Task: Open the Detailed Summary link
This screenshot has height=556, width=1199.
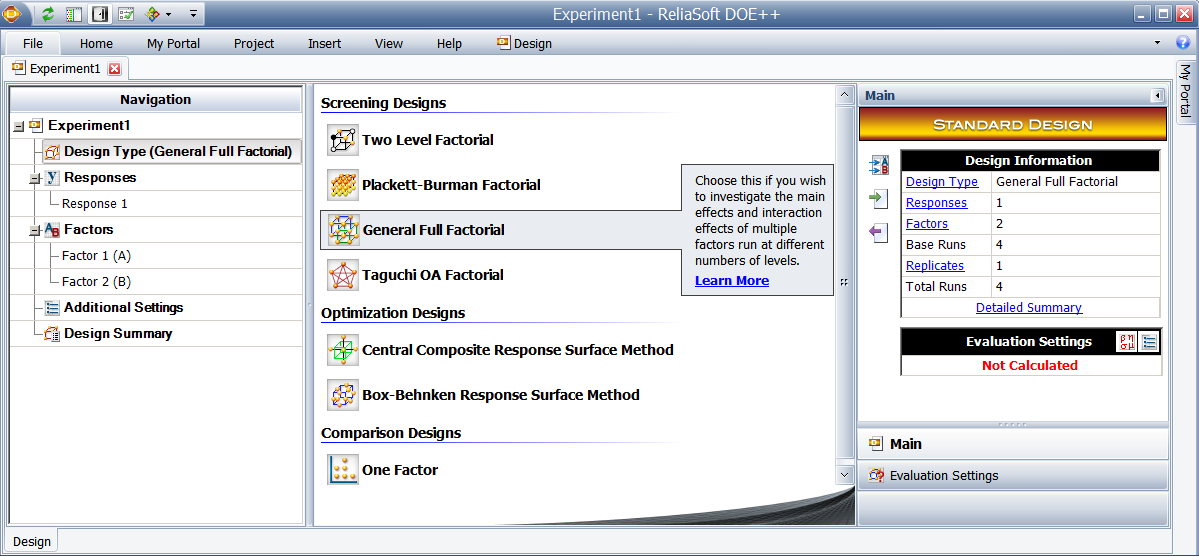Action: [x=1028, y=307]
